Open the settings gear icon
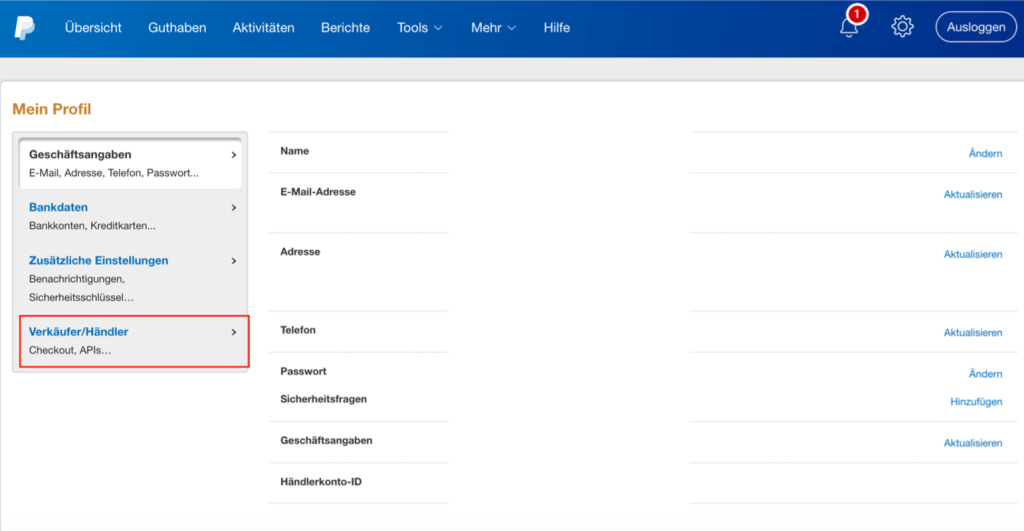1024x531 pixels. (x=903, y=27)
